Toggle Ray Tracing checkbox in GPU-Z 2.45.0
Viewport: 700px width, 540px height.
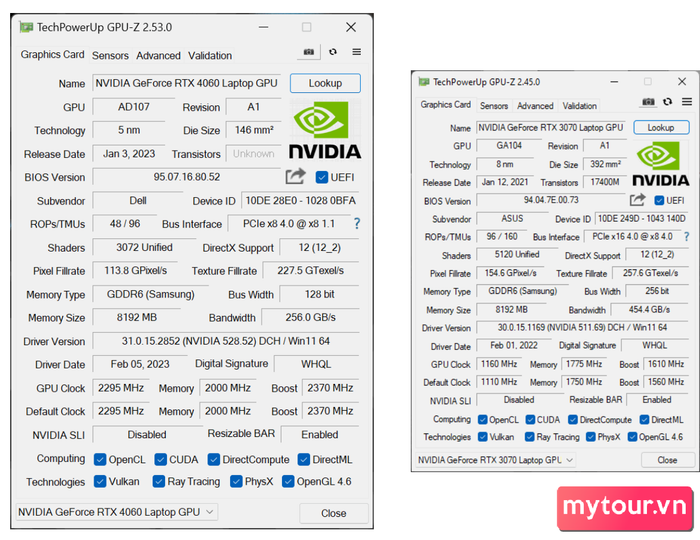coord(529,436)
